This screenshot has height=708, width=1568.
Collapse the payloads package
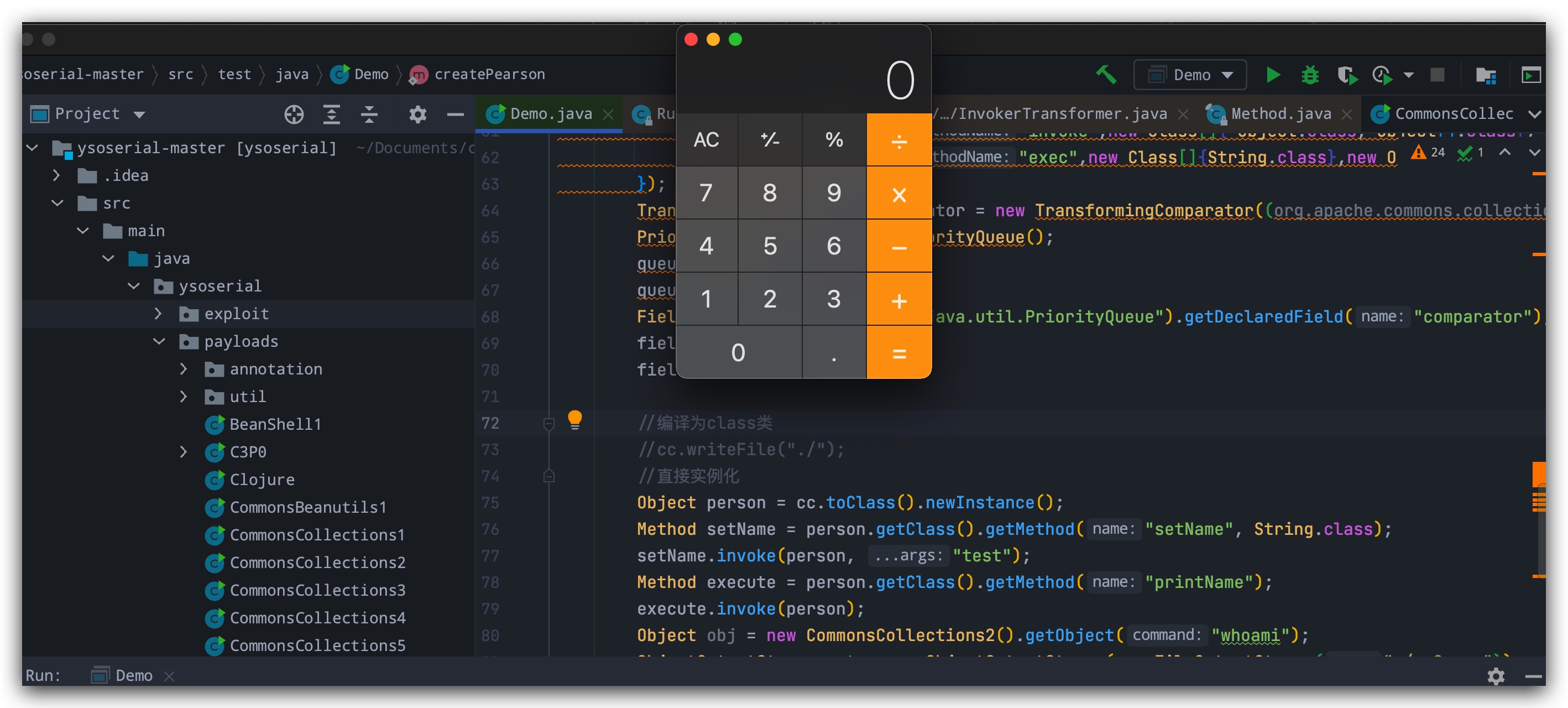coord(159,341)
